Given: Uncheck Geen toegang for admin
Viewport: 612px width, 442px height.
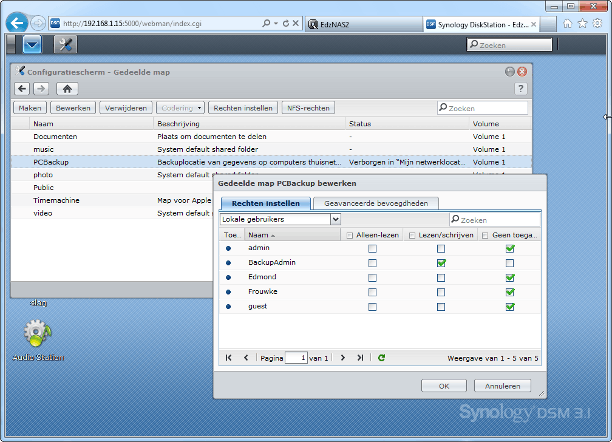Looking at the screenshot, I should tap(510, 248).
